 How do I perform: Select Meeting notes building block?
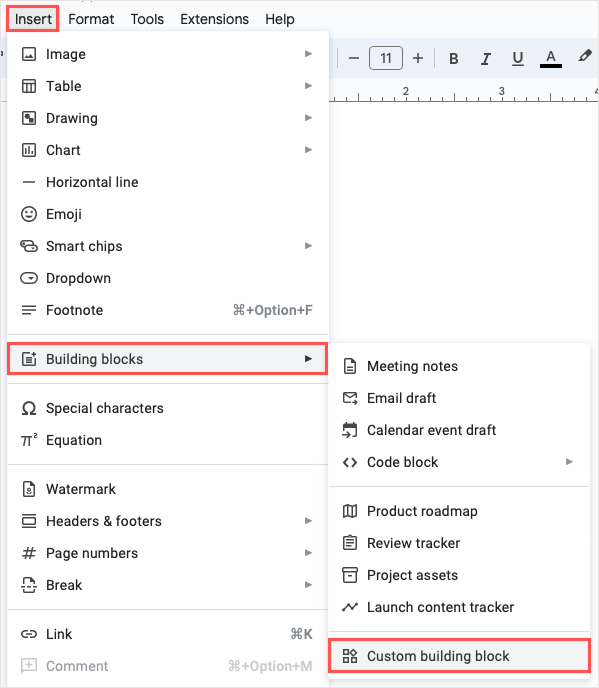(459, 366)
